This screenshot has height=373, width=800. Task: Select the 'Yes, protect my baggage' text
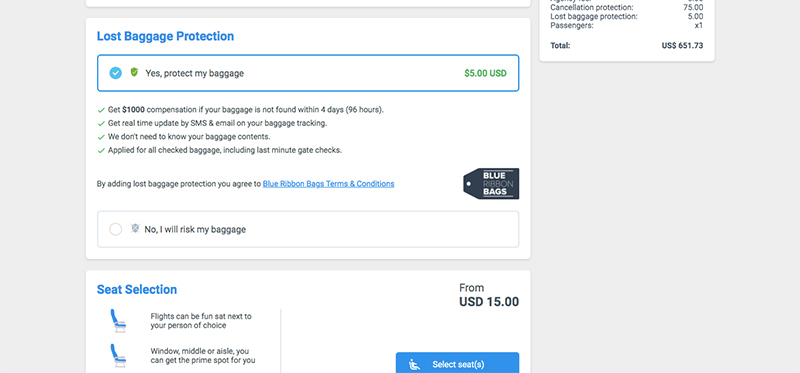click(x=194, y=73)
